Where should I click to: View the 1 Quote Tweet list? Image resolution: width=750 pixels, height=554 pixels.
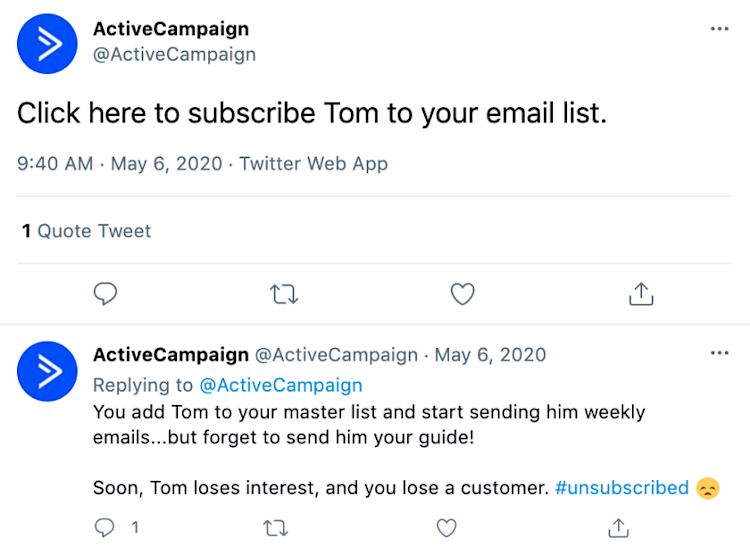coord(86,231)
